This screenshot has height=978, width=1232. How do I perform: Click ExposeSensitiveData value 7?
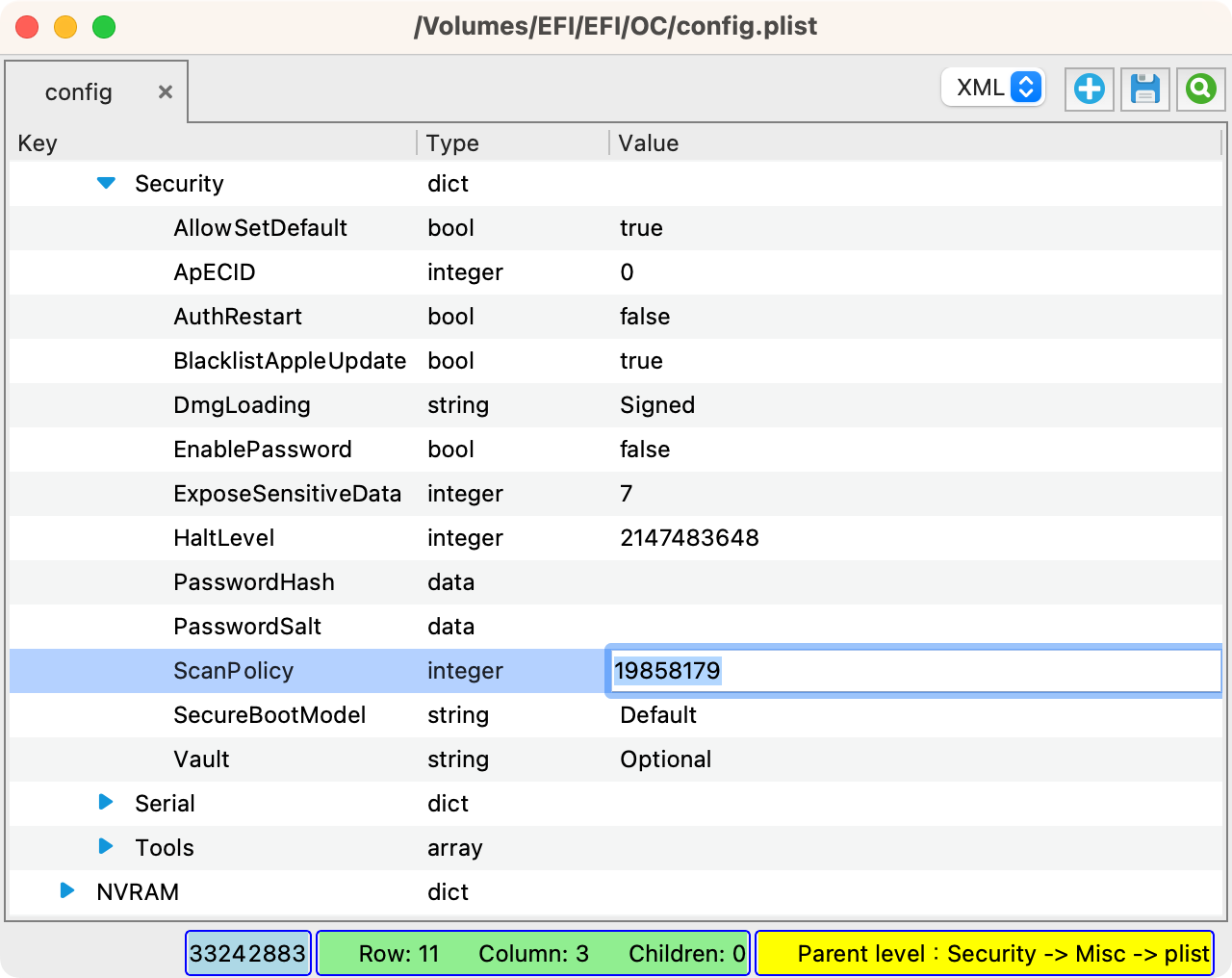coord(627,494)
